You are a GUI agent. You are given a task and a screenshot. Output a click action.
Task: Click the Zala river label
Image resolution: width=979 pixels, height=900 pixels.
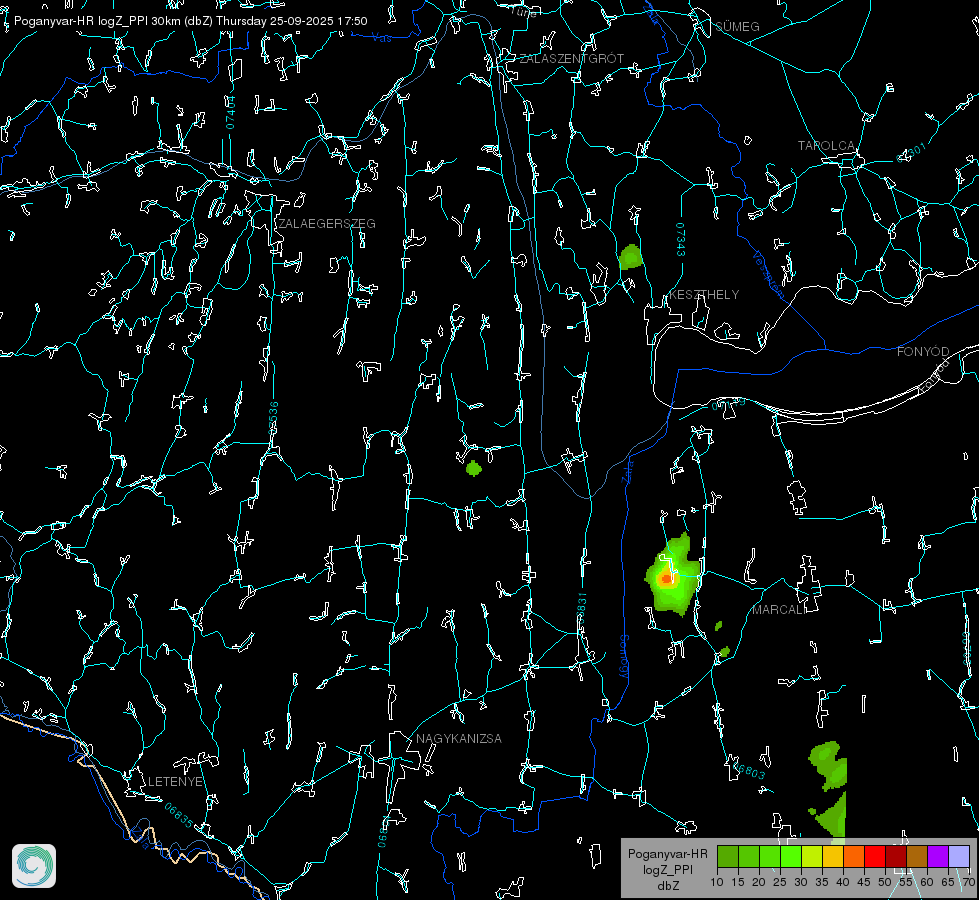627,472
